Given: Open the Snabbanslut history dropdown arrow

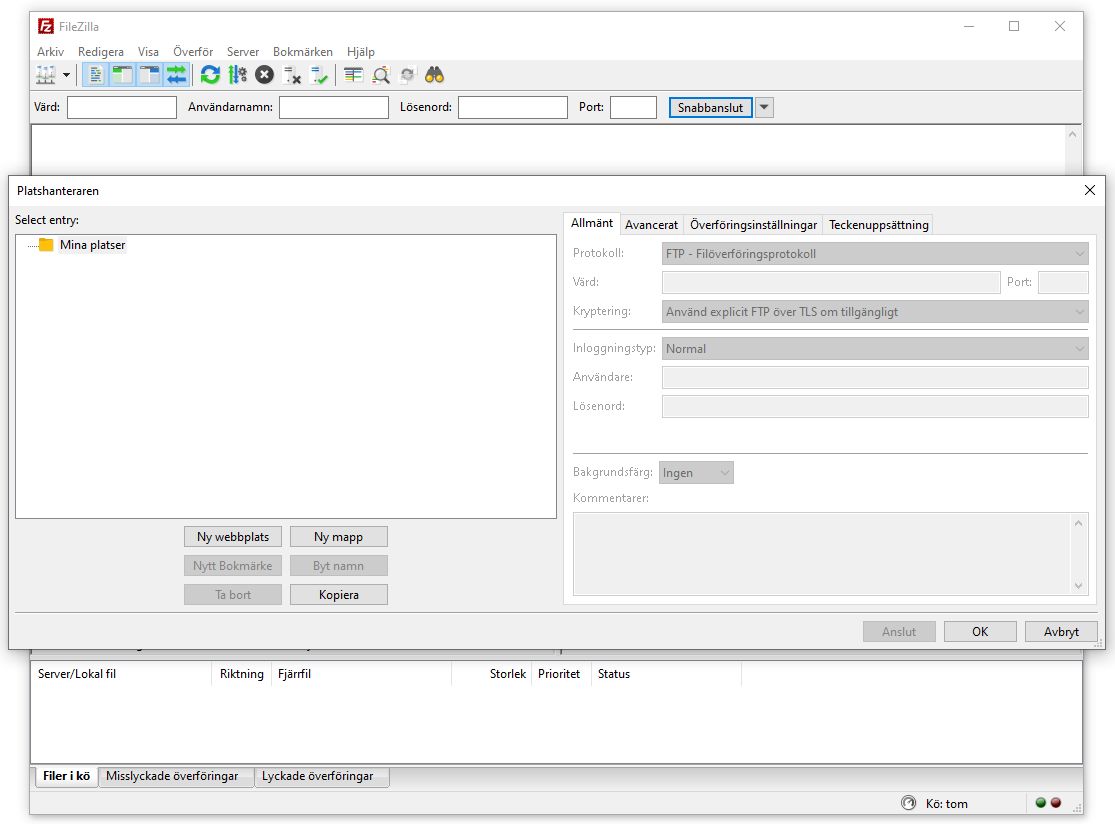Looking at the screenshot, I should [764, 108].
